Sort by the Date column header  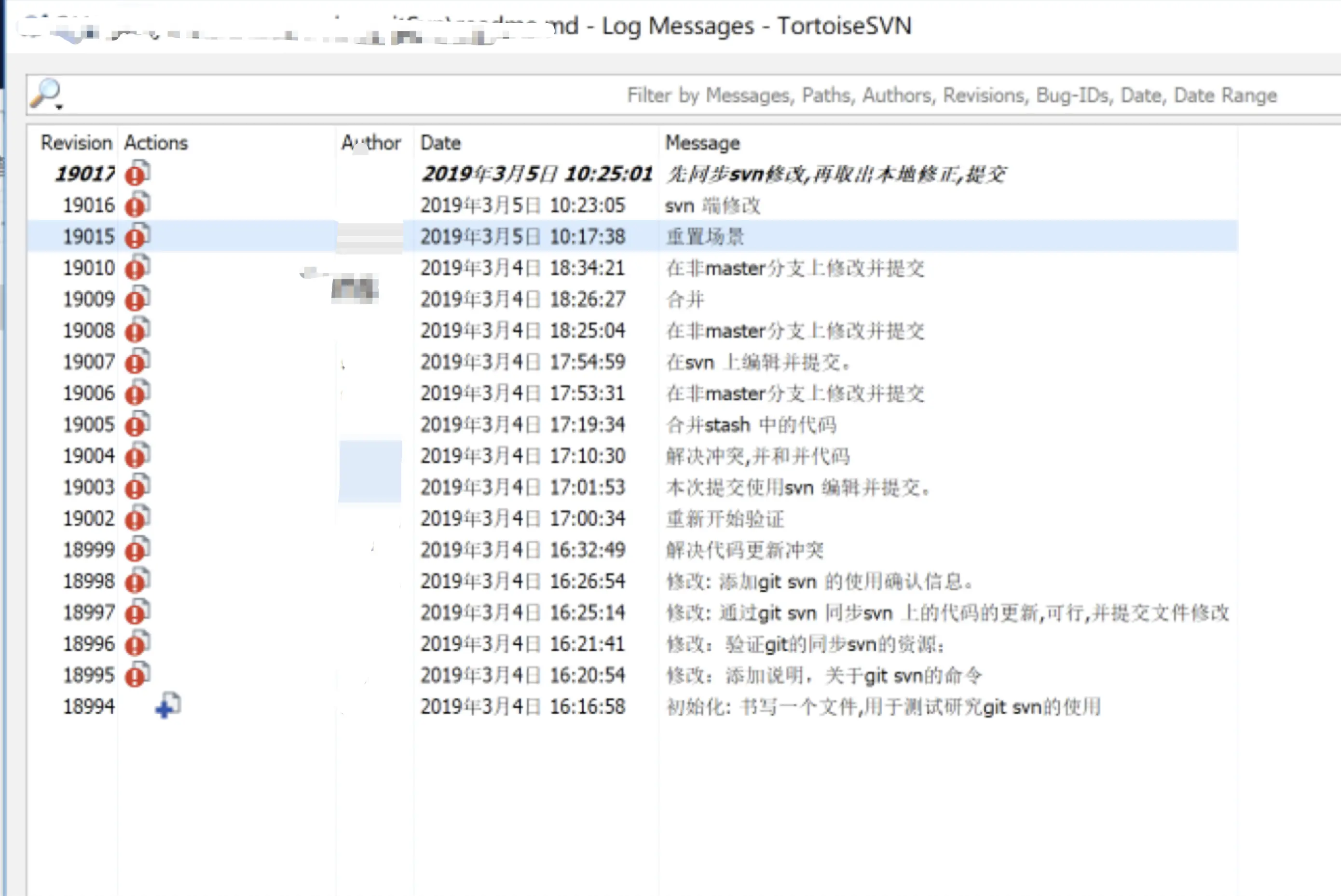coord(440,143)
